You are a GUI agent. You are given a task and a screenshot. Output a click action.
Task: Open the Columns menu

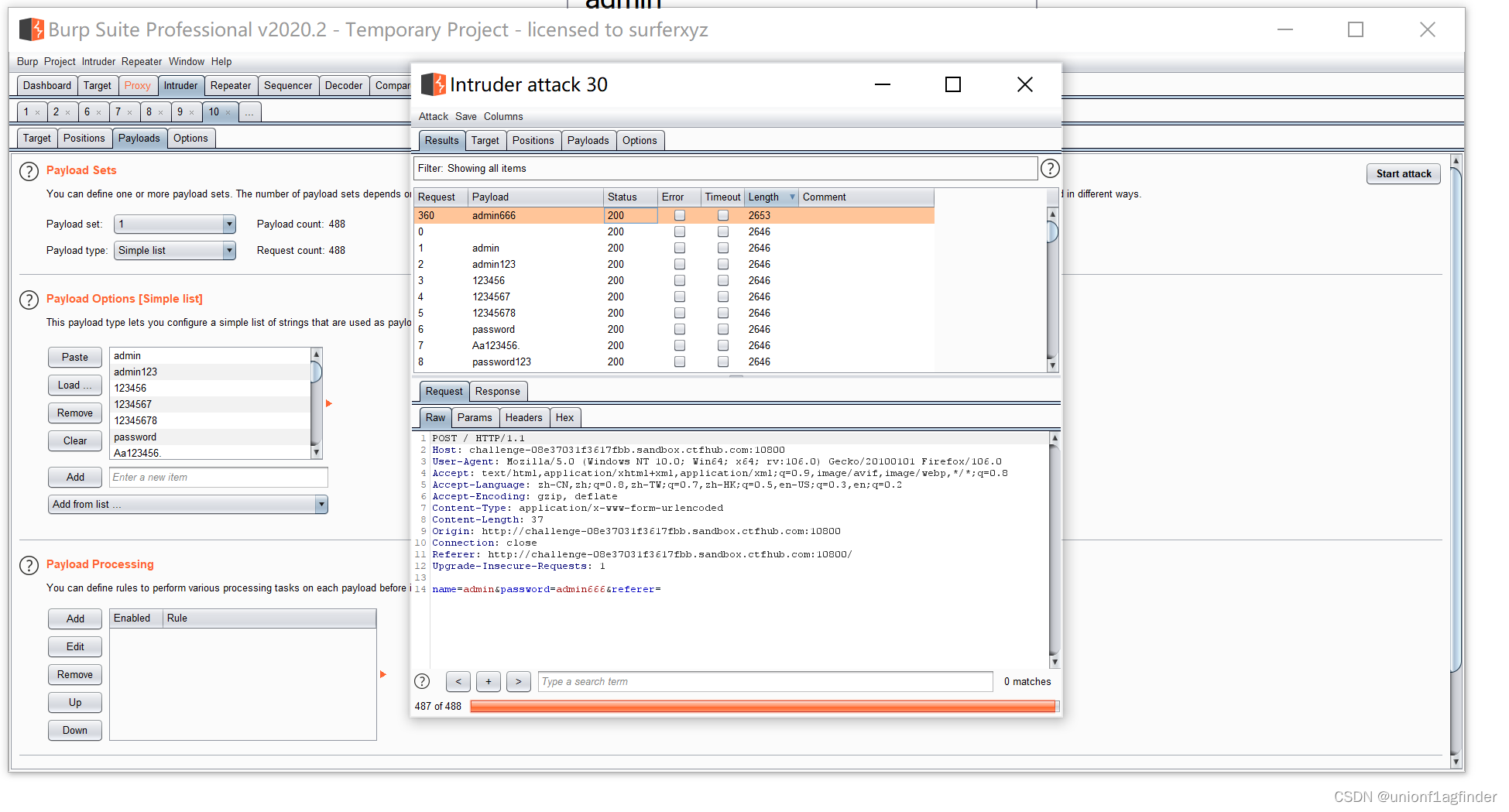(x=503, y=117)
